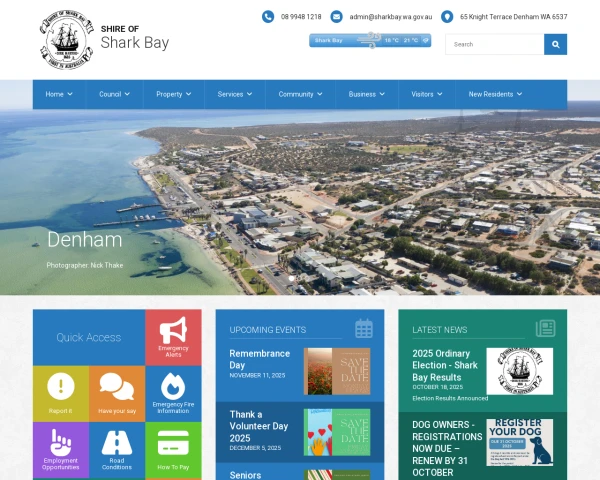Screen dimensions: 600x480
Task: Click the Latest News newspaper icon
Action: click(546, 328)
